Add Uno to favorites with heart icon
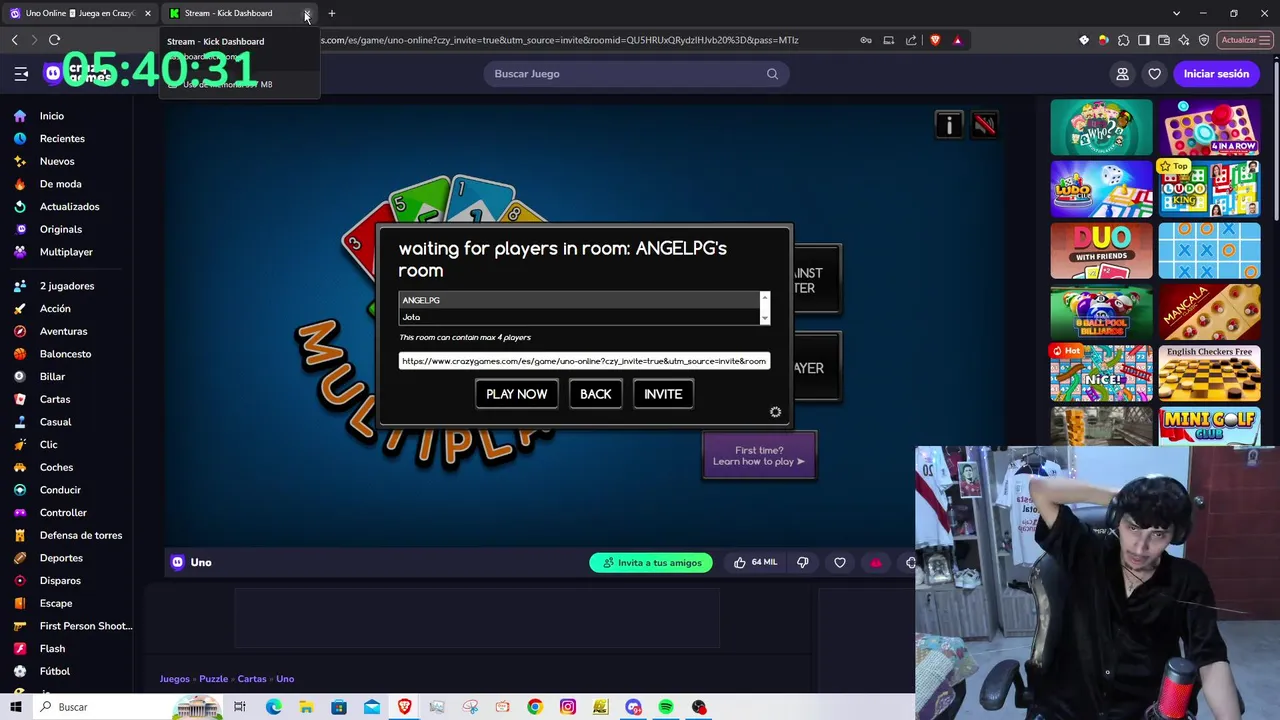 [x=840, y=563]
